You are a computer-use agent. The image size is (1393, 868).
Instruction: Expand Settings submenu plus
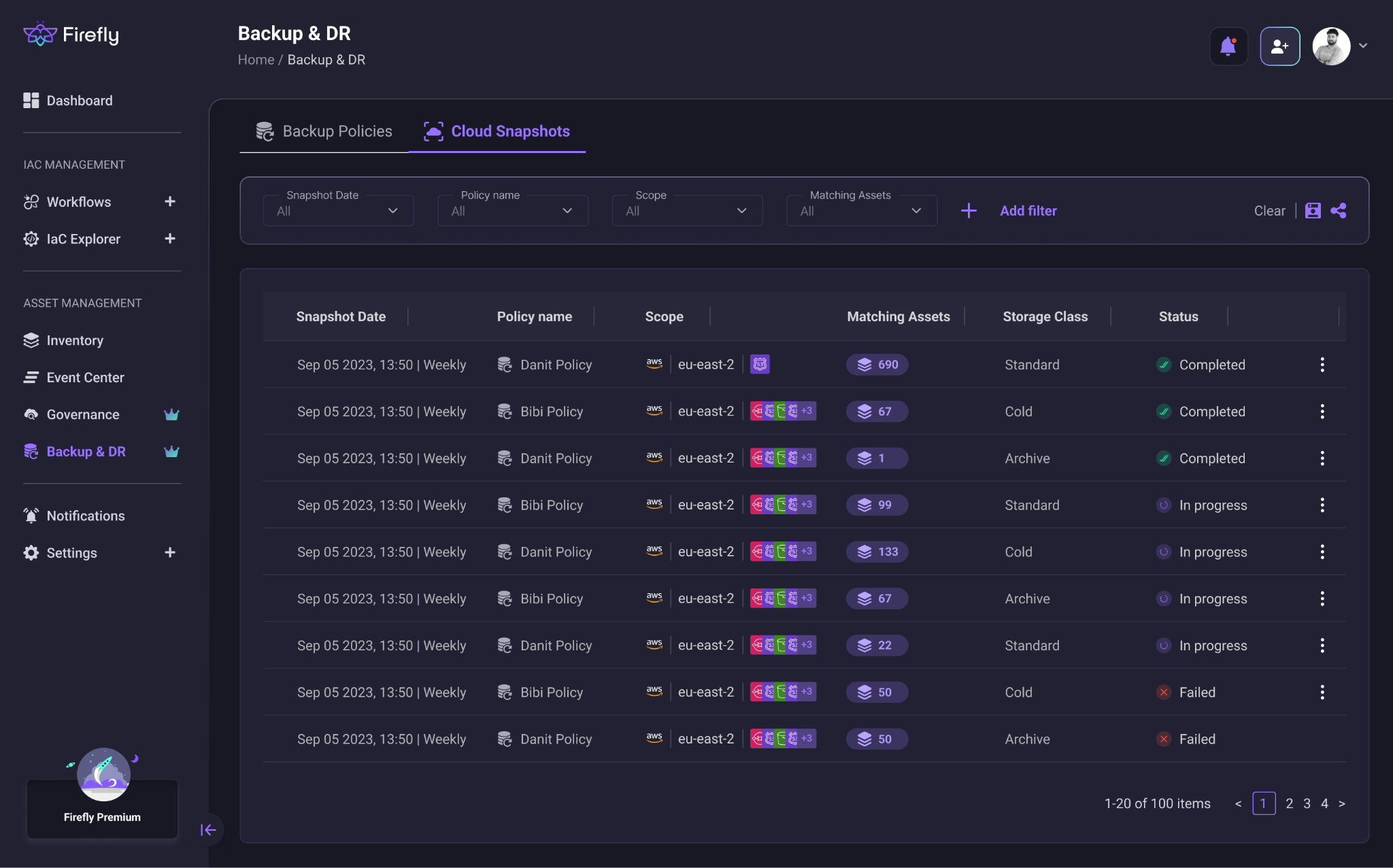(170, 552)
